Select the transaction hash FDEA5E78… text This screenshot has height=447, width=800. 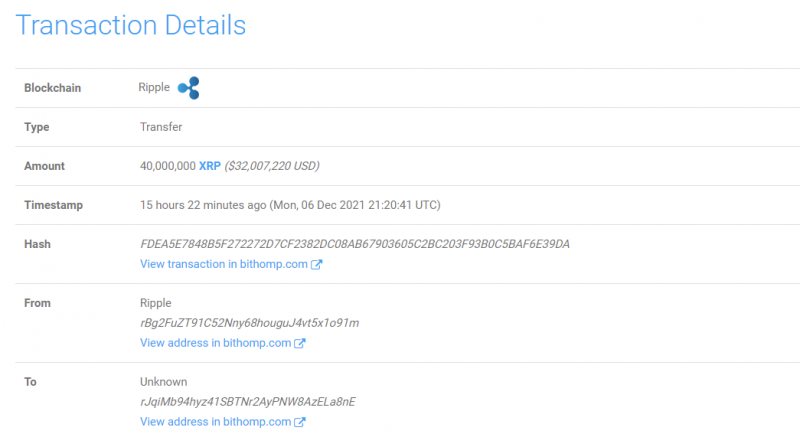coord(355,244)
